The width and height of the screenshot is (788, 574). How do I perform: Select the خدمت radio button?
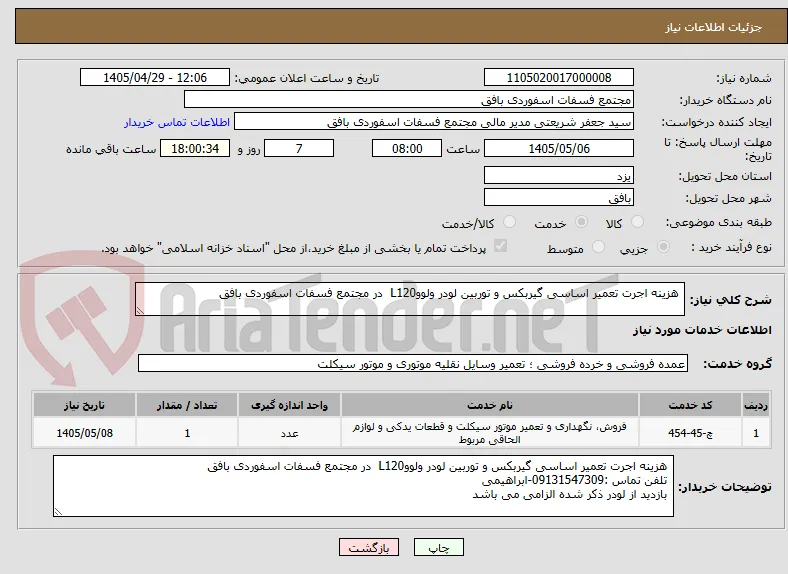tap(581, 222)
